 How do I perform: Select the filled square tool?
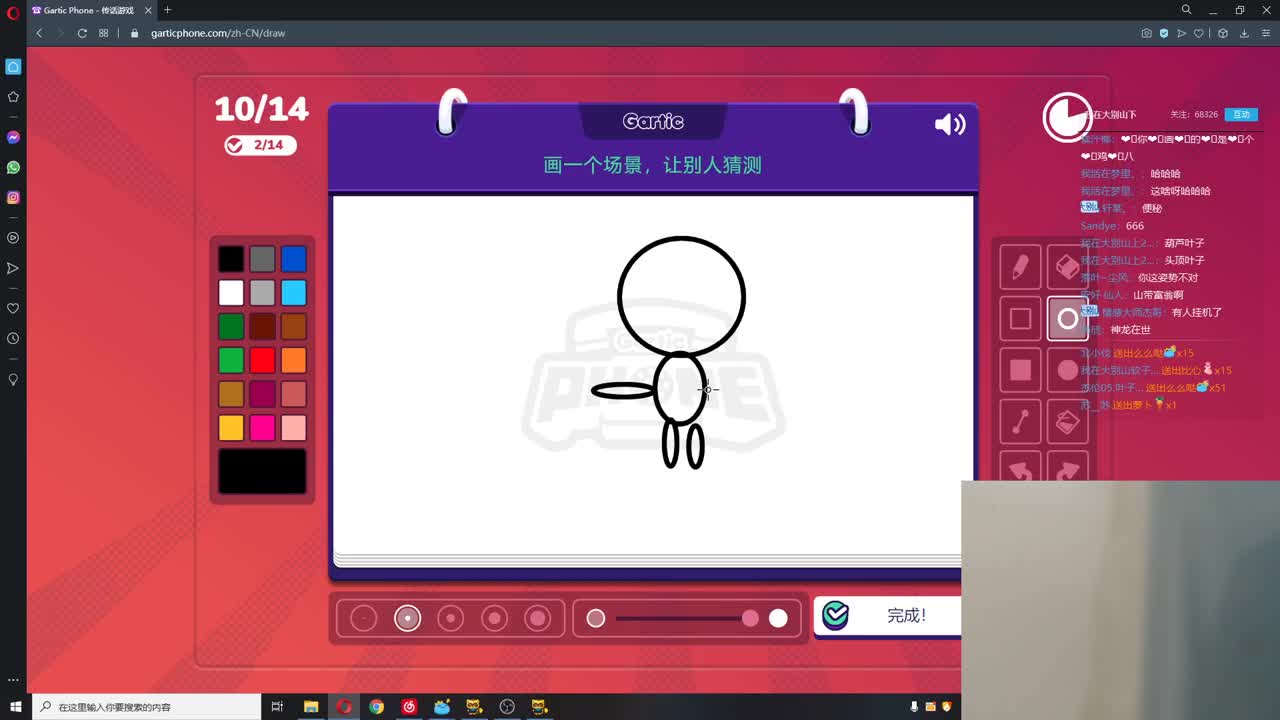click(x=1020, y=370)
